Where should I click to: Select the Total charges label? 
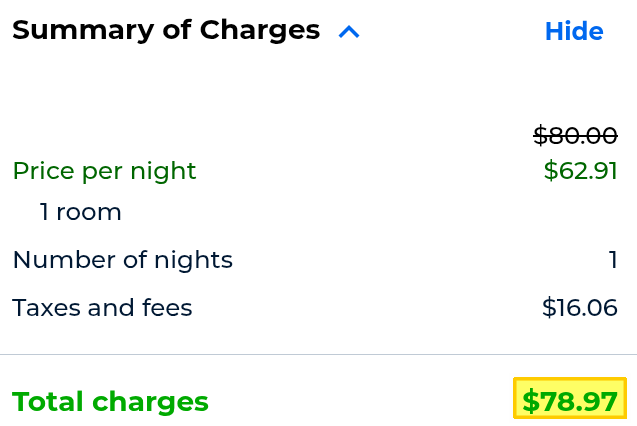[110, 402]
